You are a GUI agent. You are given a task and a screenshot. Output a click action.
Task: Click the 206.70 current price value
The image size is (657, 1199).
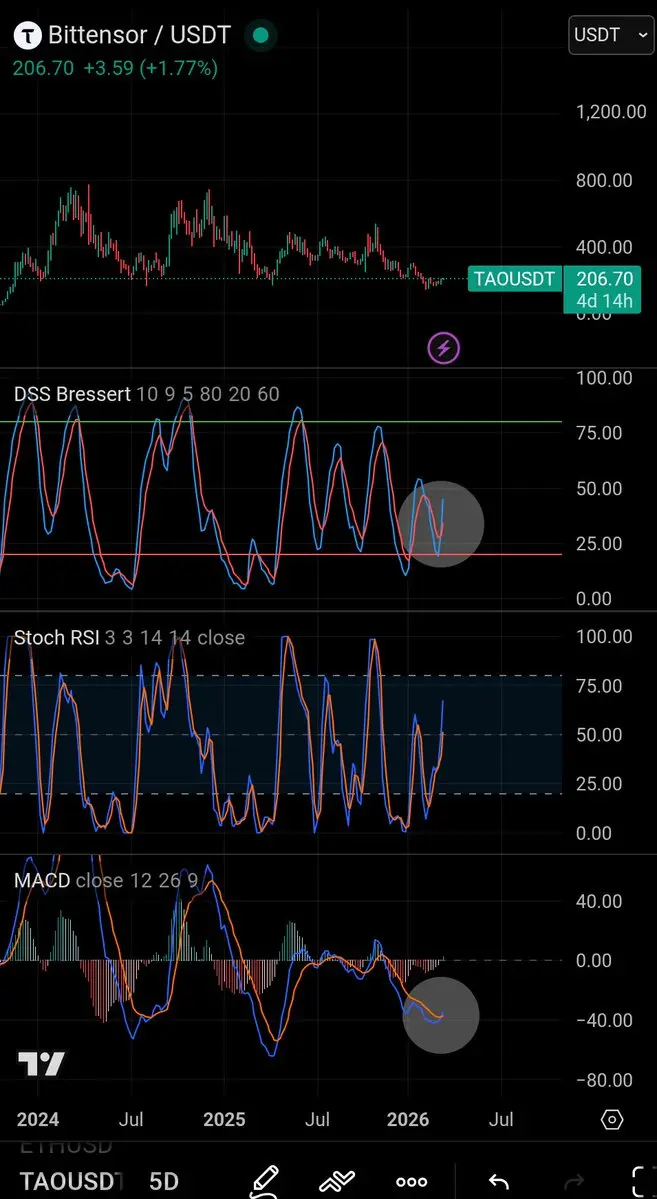[44, 68]
